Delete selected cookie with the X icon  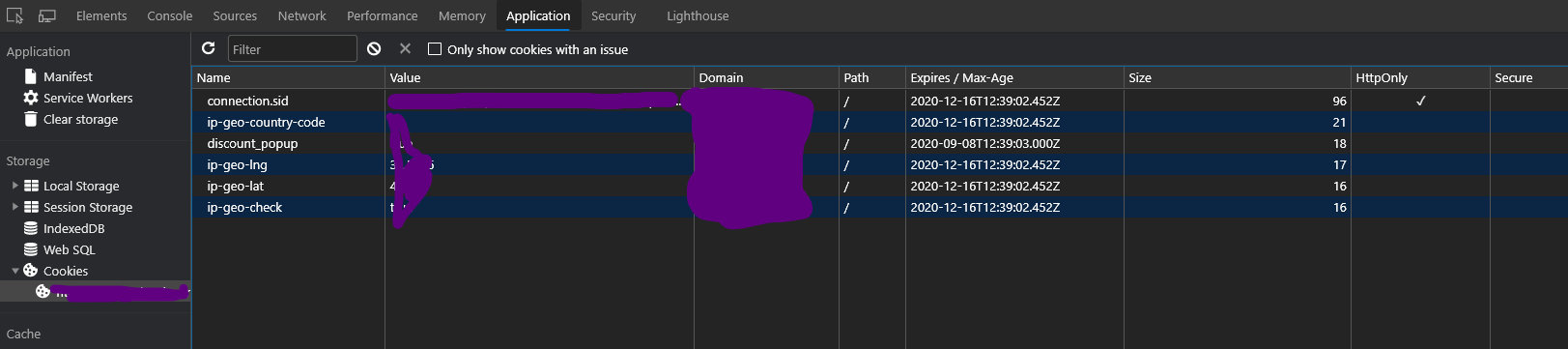(405, 48)
